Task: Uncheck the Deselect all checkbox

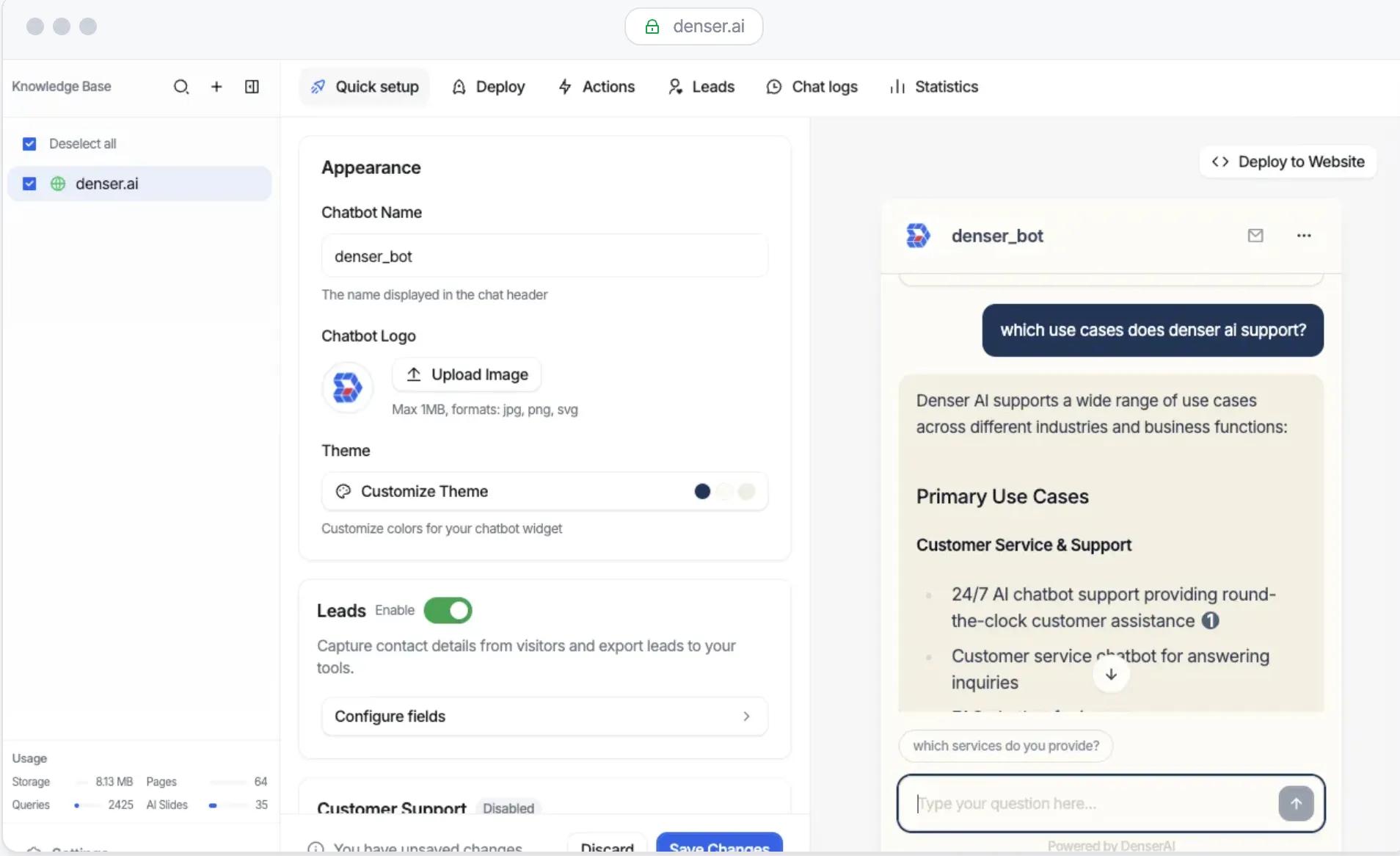Action: (29, 143)
